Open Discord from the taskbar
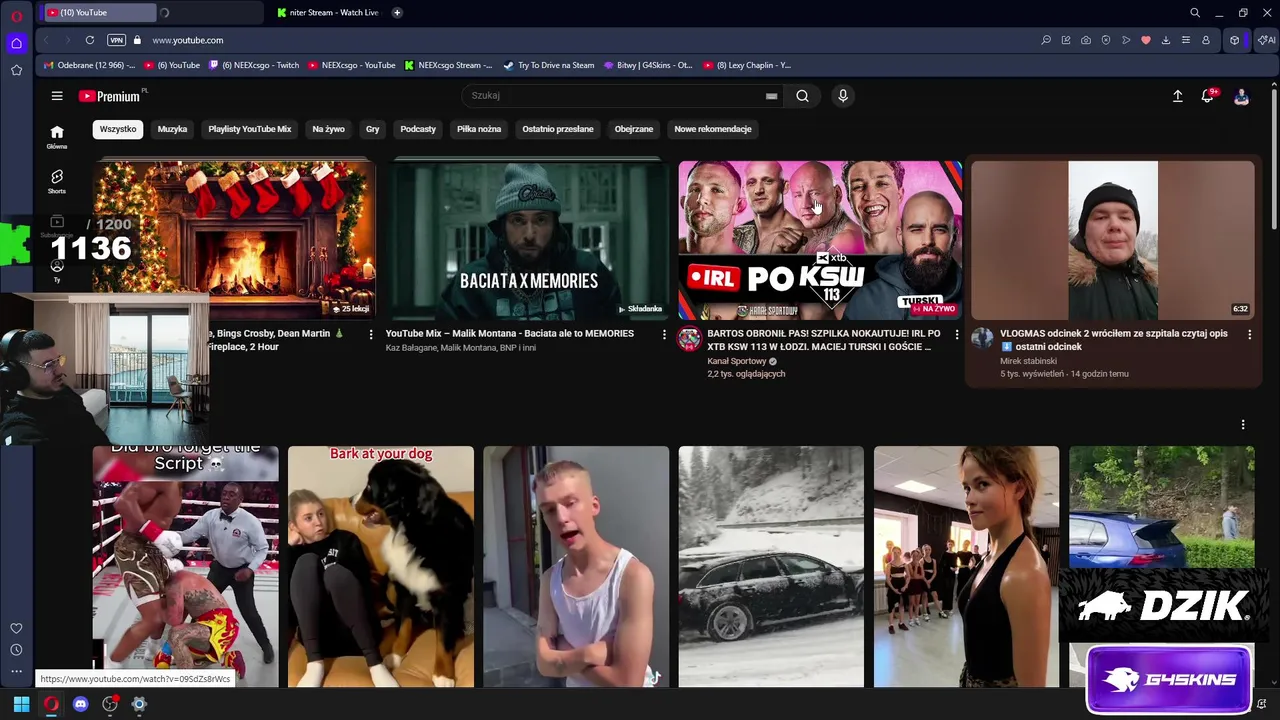The image size is (1280, 720). 80,704
